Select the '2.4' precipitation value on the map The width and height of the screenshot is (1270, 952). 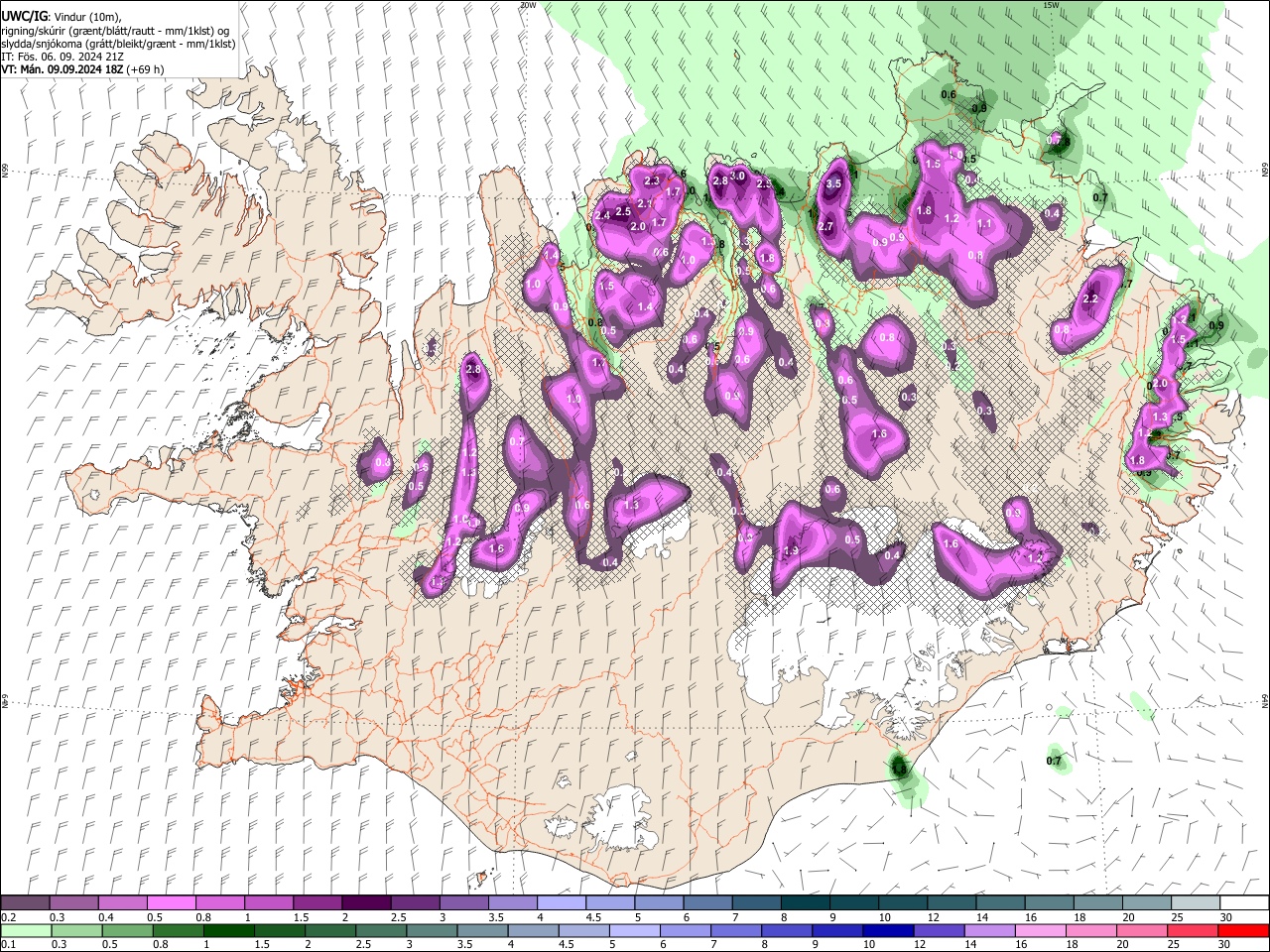pos(602,216)
